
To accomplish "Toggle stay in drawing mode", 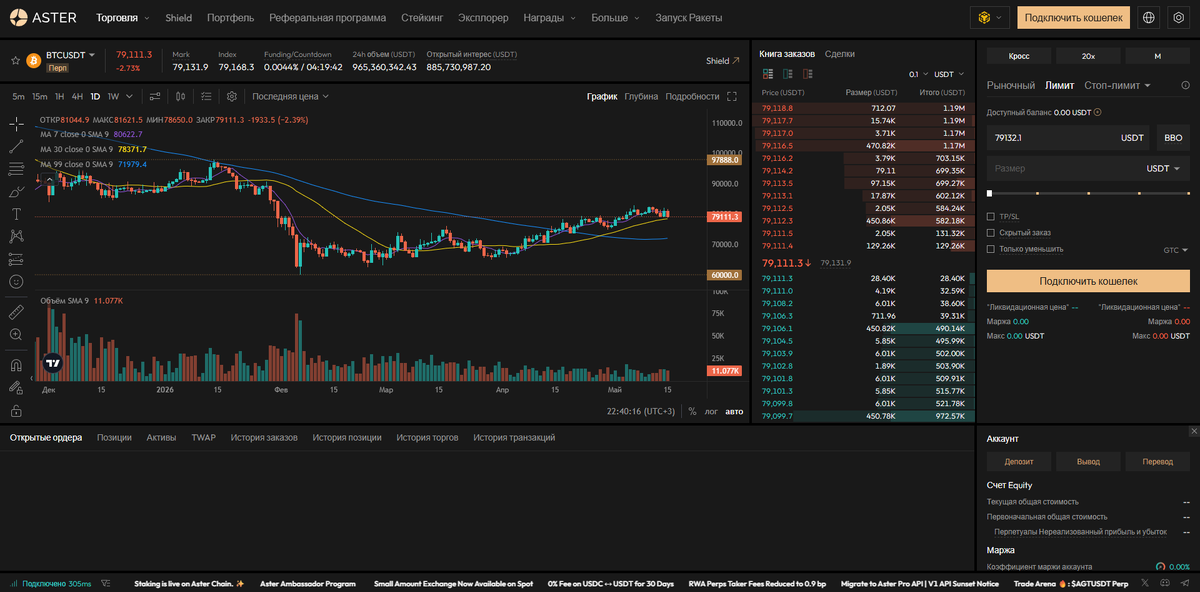I will (x=16, y=386).
